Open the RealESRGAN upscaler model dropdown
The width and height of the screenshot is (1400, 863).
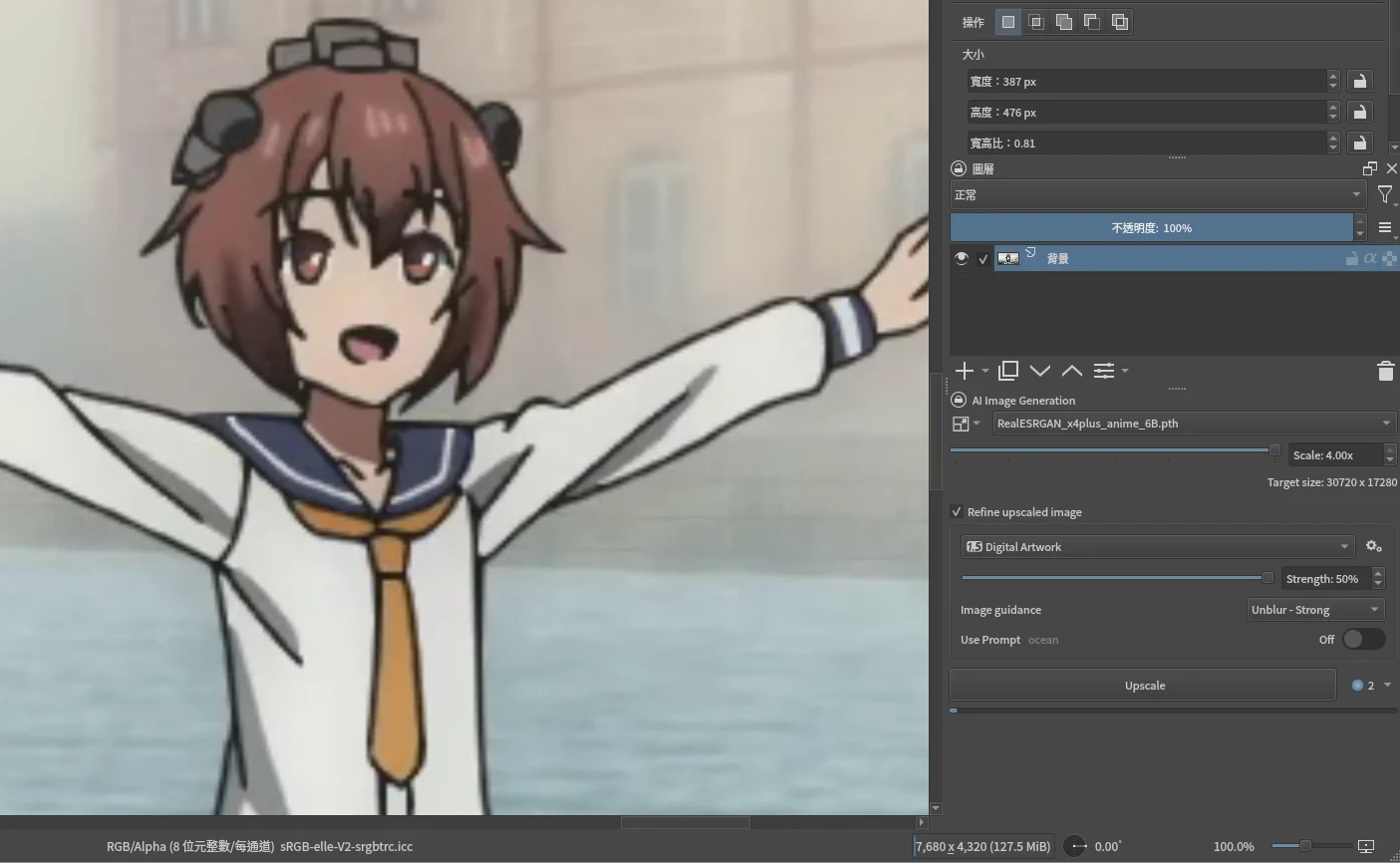pyautogui.click(x=1192, y=424)
